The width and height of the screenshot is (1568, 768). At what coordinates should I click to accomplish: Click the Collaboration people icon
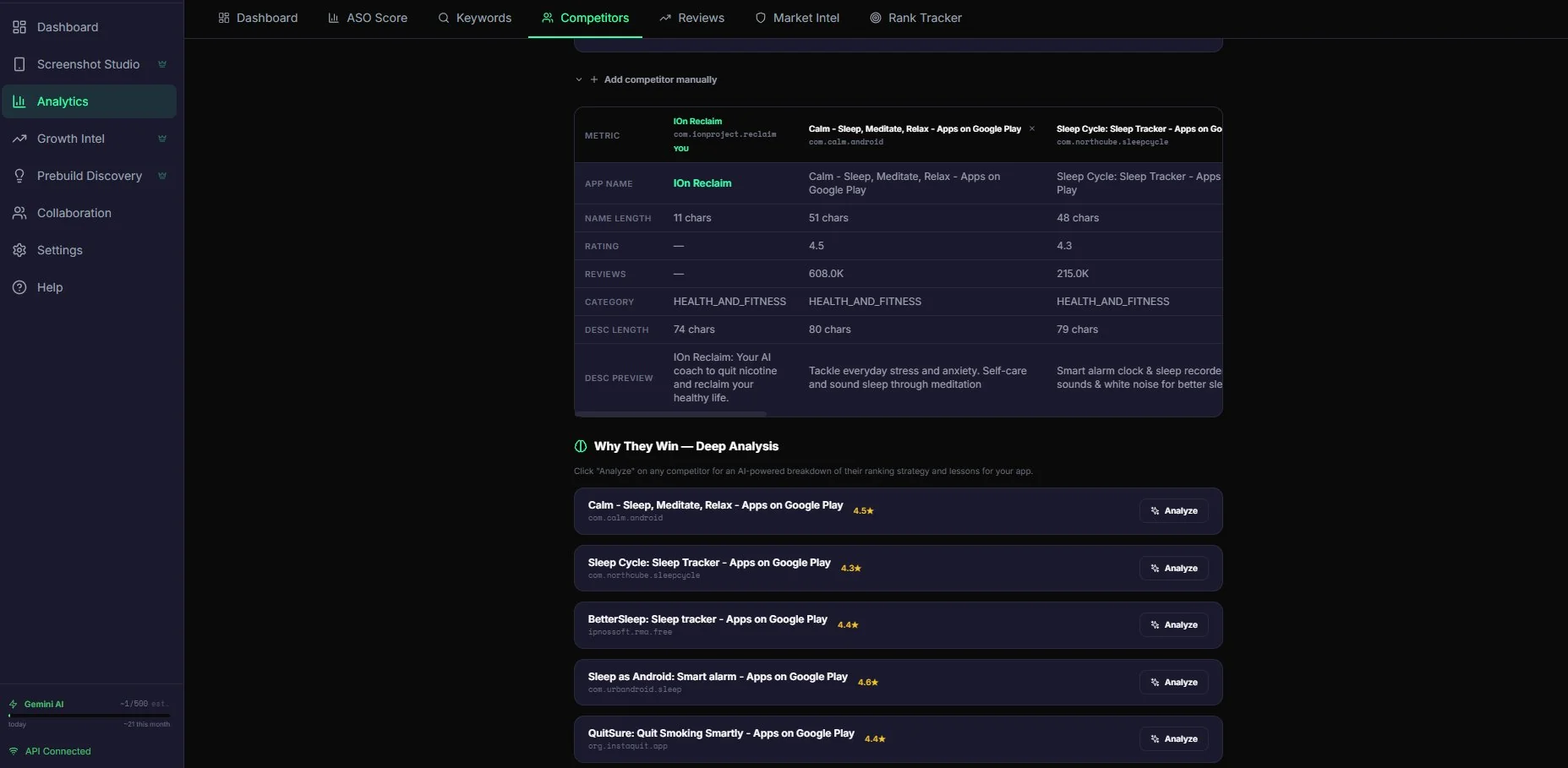coord(19,213)
